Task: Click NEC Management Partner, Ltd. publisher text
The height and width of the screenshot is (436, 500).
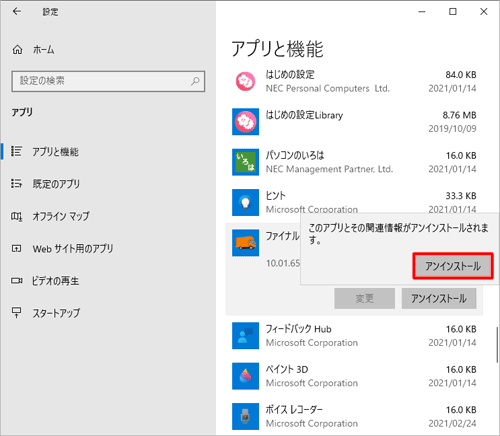Action: click(329, 169)
